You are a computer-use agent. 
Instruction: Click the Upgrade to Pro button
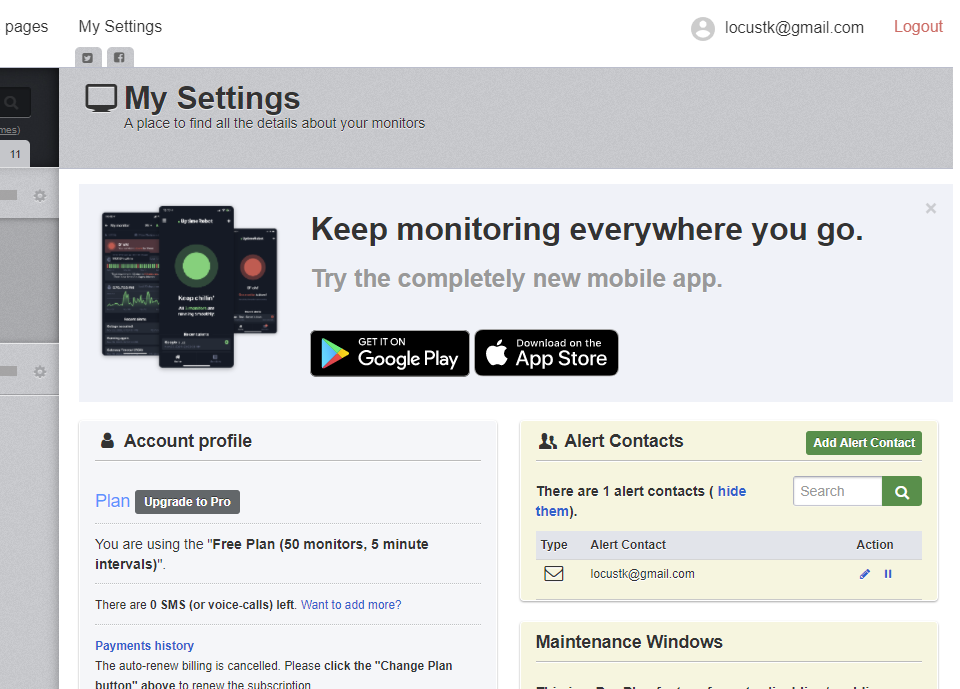point(187,502)
